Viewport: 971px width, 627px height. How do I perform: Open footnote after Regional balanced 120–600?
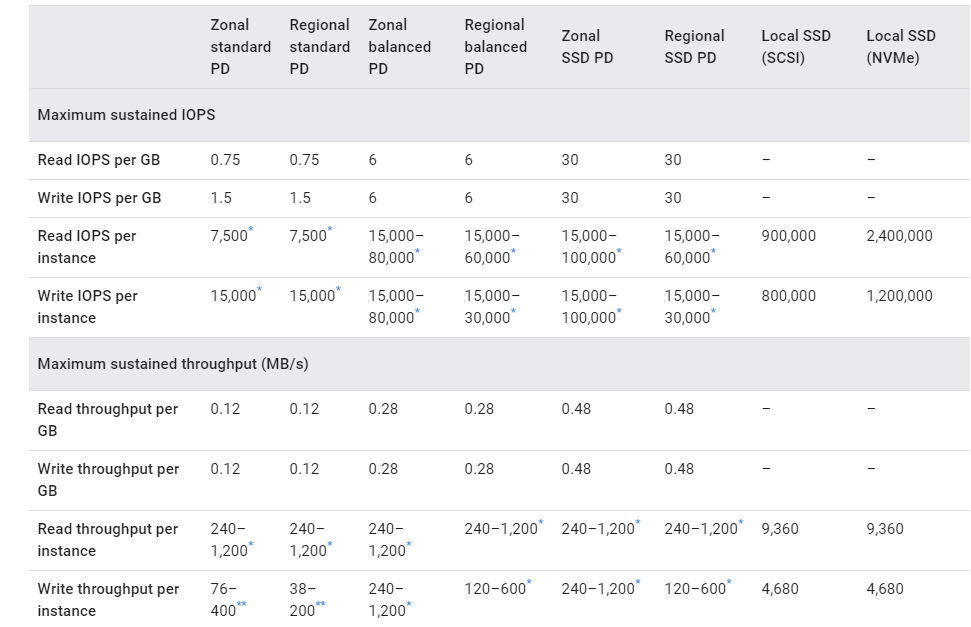pos(529,582)
